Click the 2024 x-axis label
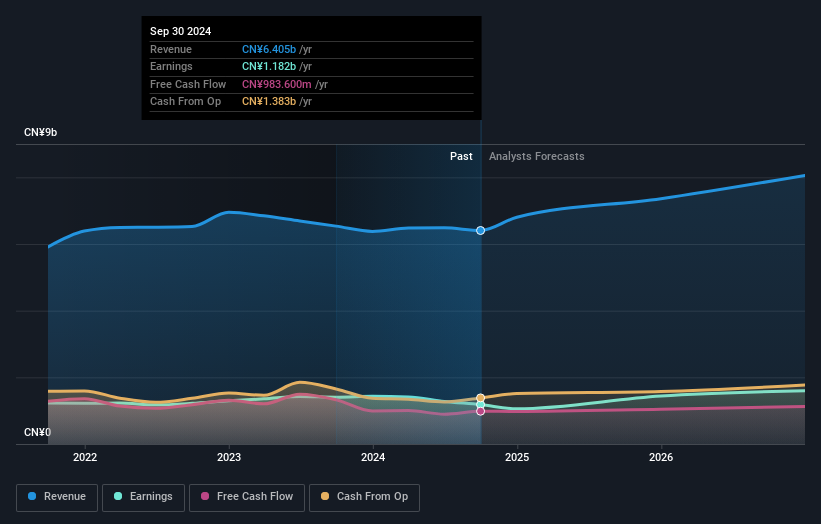 [373, 457]
